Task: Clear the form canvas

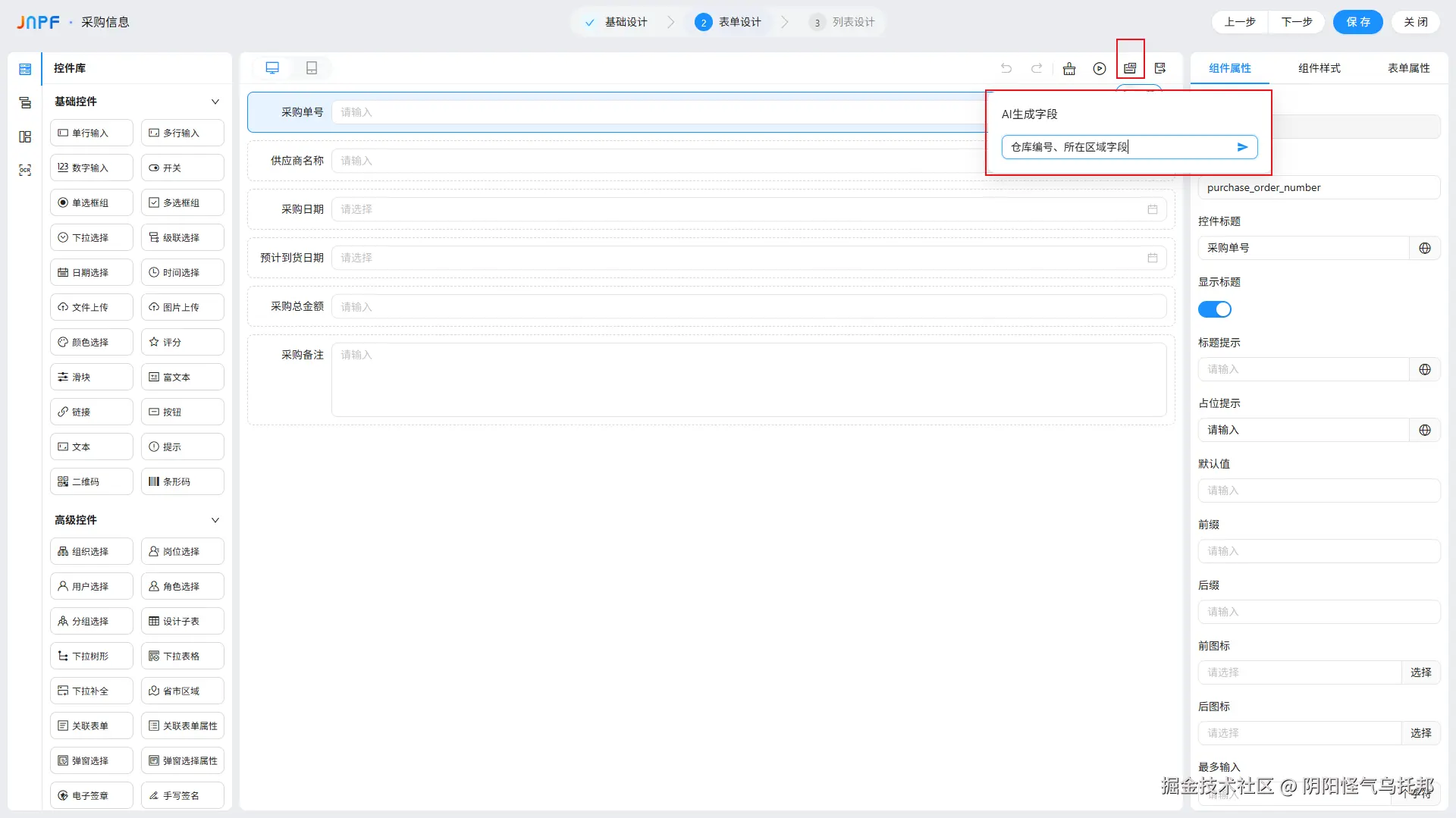Action: coord(1069,68)
